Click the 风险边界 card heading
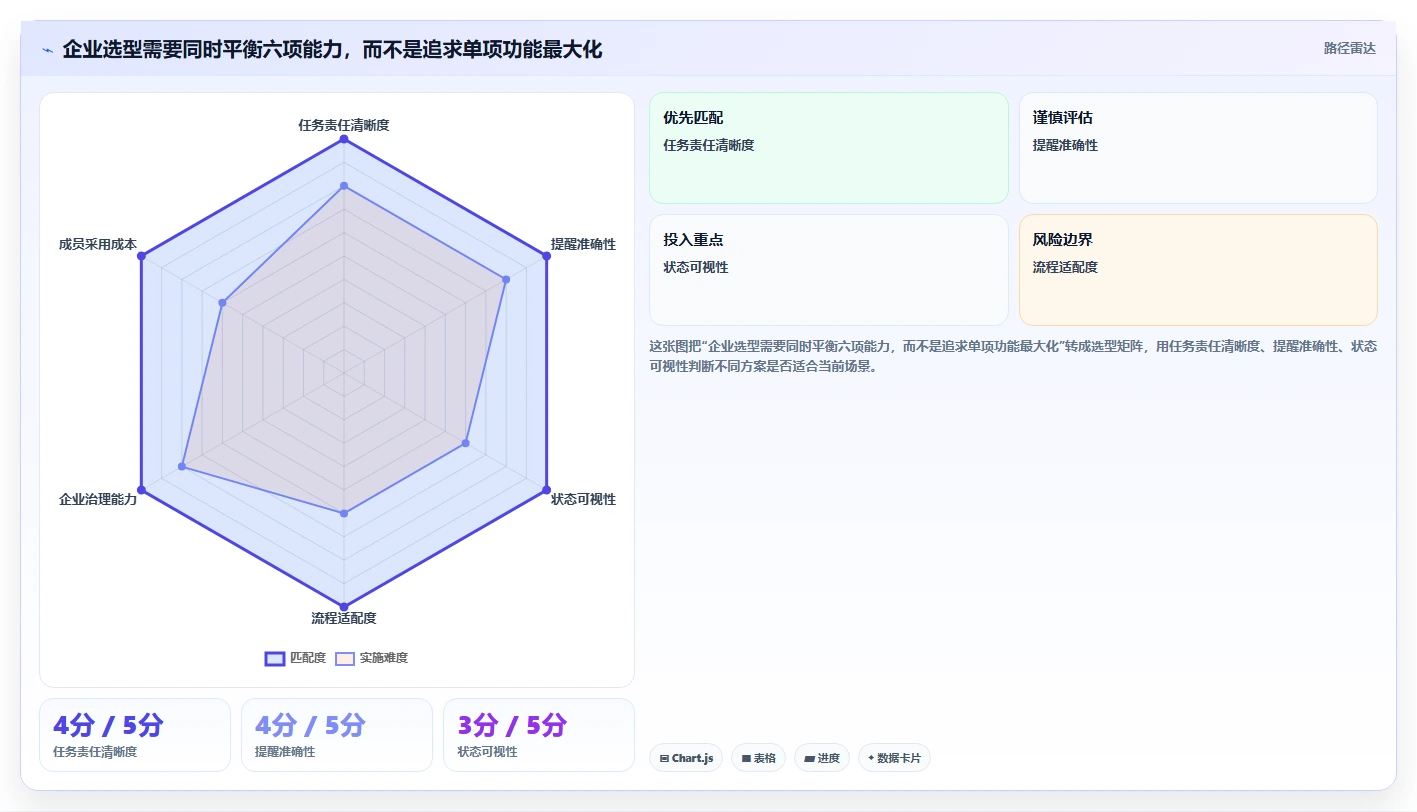The width and height of the screenshot is (1417, 812). click(x=1063, y=240)
